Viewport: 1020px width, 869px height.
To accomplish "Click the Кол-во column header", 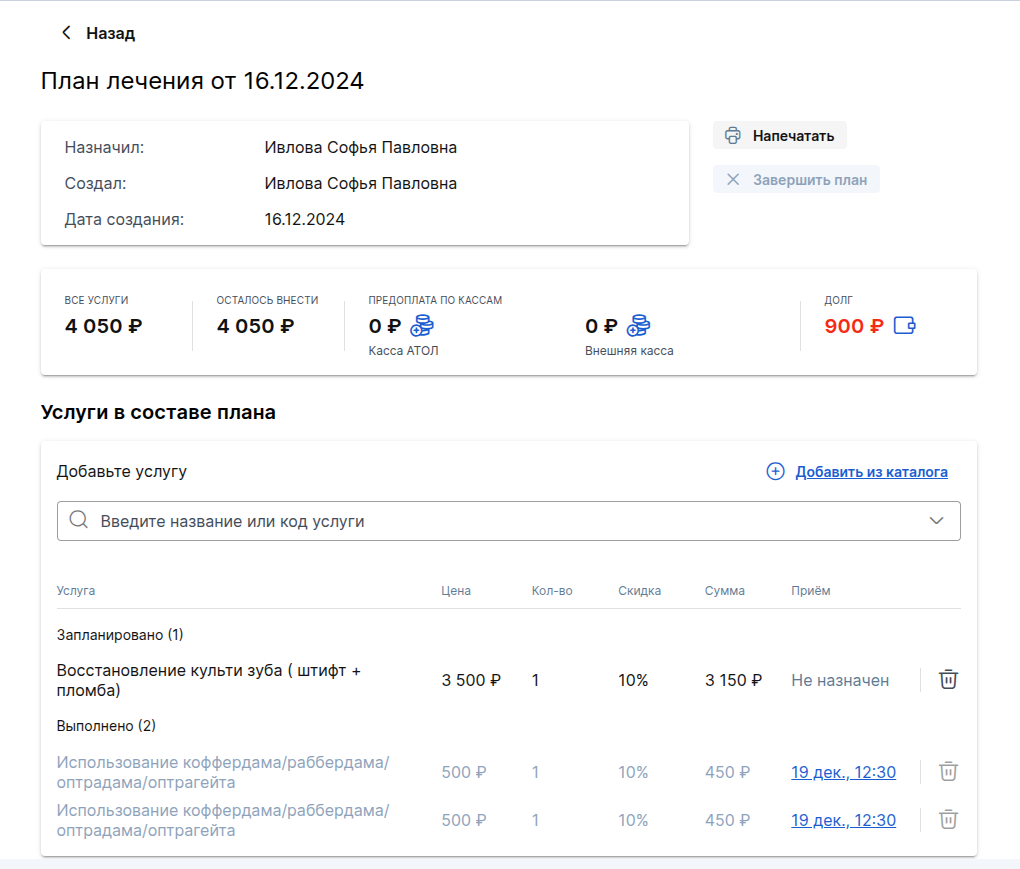I will [x=552, y=591].
